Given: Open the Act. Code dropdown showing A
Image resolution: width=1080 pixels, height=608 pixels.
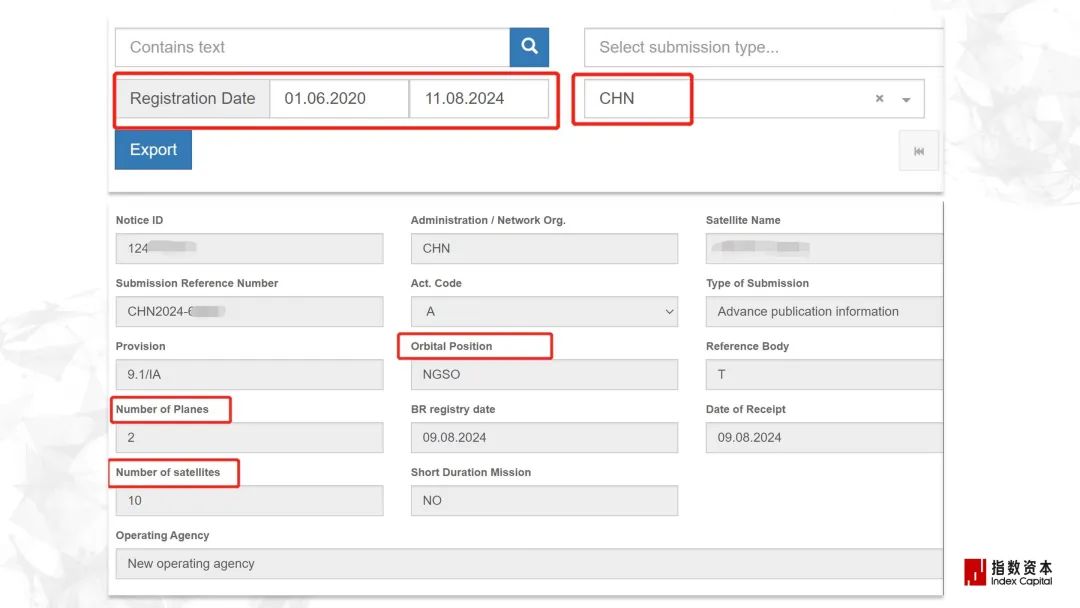Looking at the screenshot, I should coord(544,311).
